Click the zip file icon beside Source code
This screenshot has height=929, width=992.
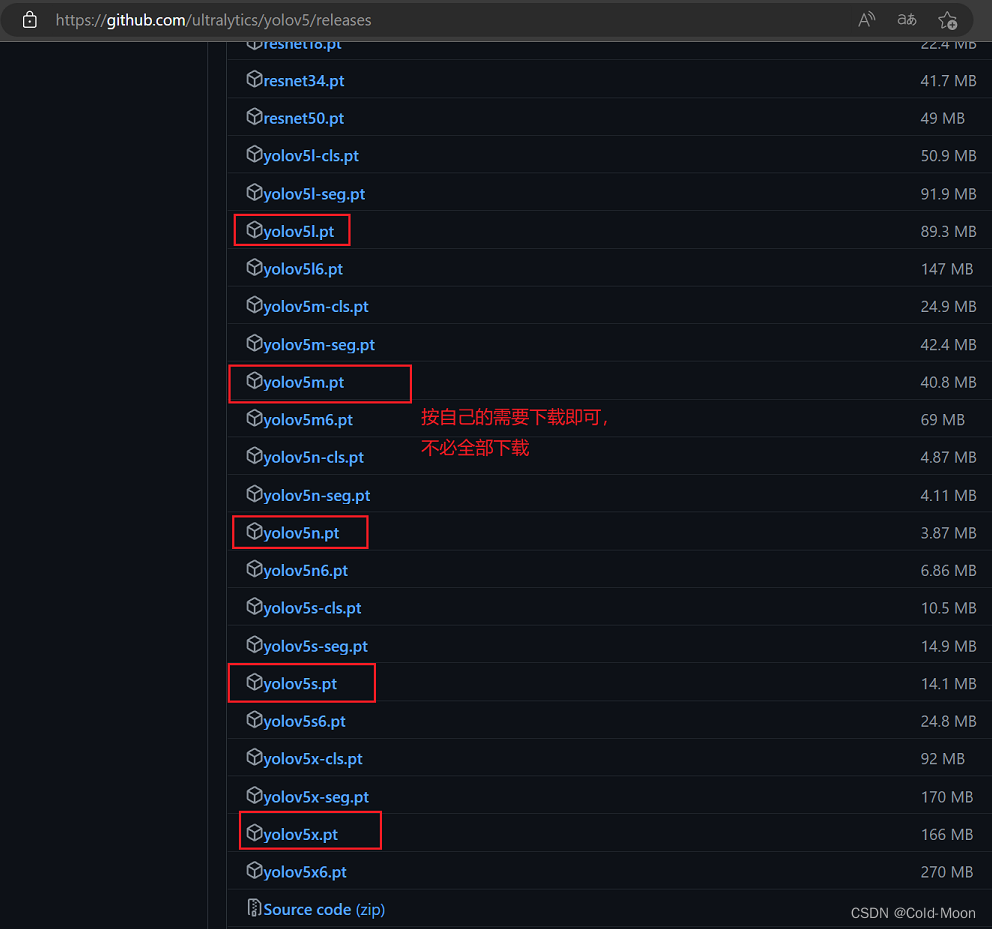[x=254, y=907]
